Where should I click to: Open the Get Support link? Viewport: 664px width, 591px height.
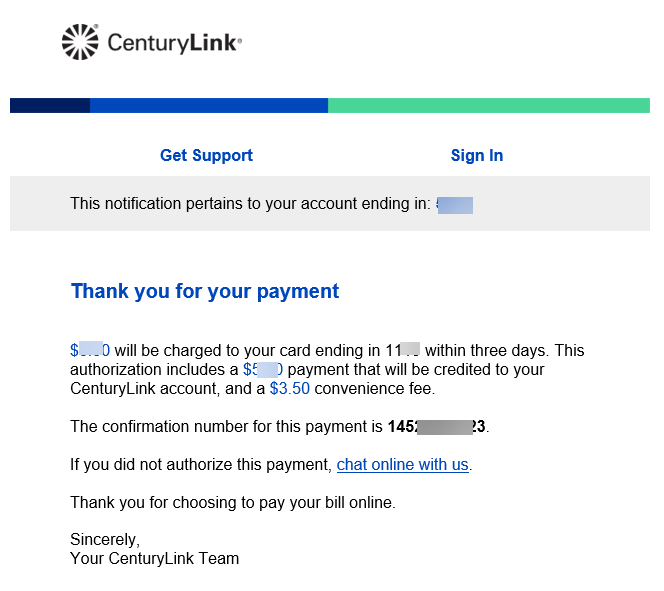(206, 156)
